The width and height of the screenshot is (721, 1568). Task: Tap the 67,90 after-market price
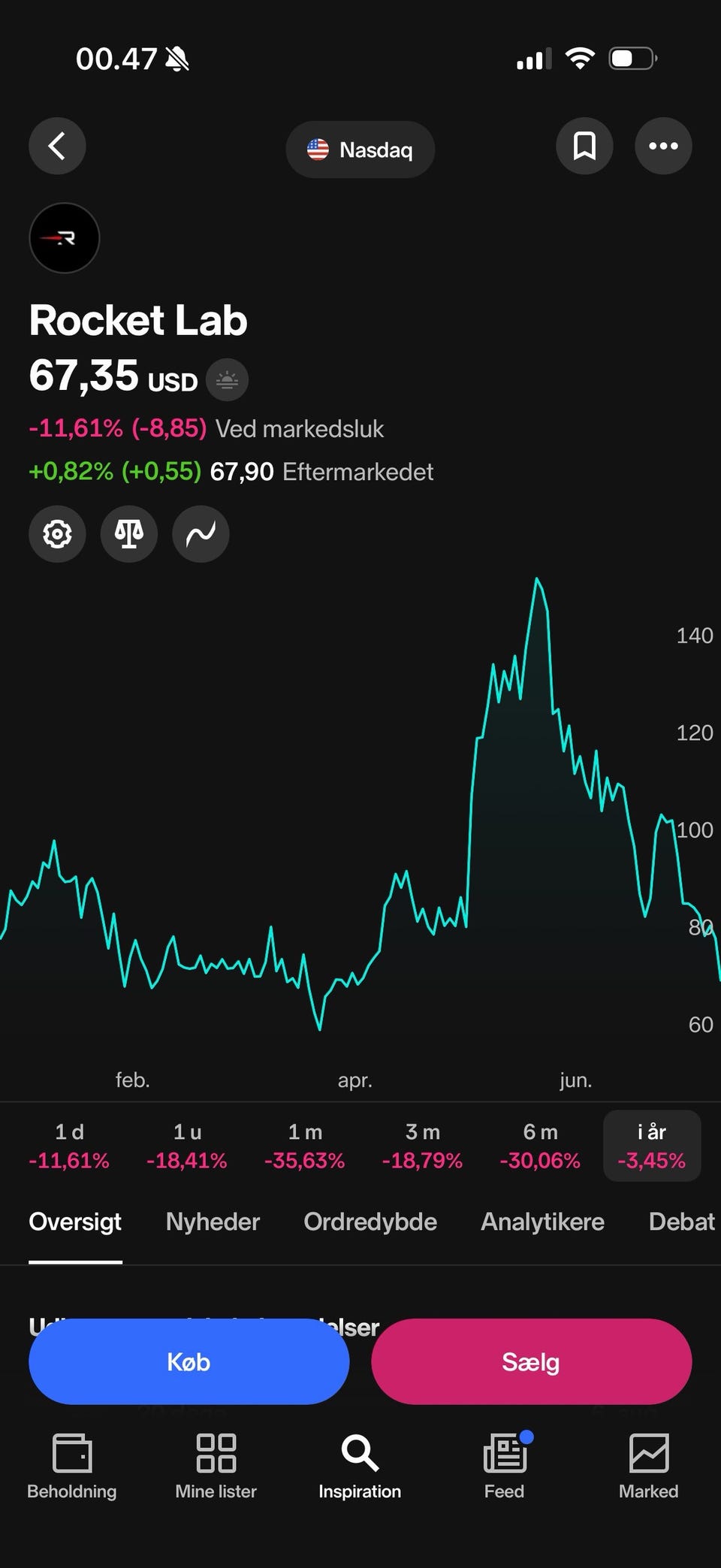point(242,472)
